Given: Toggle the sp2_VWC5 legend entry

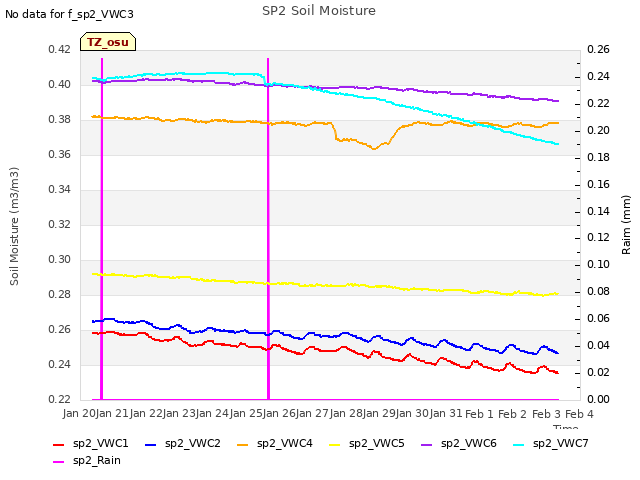Looking at the screenshot, I should [367, 443].
